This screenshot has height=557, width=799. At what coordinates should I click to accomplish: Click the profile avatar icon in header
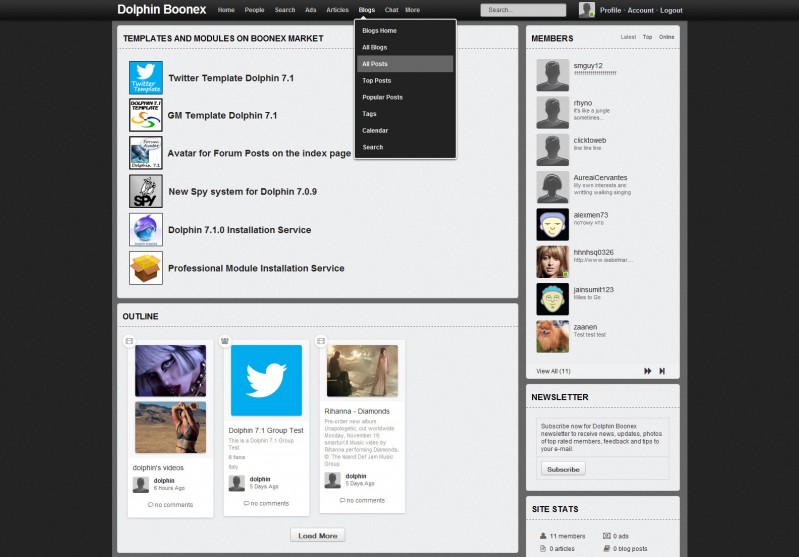coord(587,10)
